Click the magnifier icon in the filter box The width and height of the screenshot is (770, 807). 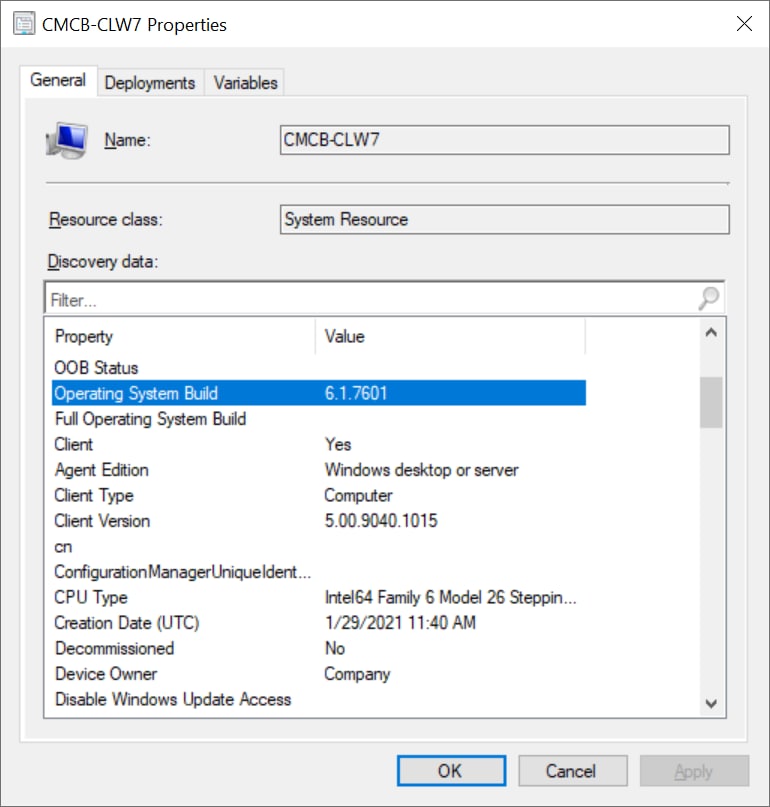coord(708,299)
